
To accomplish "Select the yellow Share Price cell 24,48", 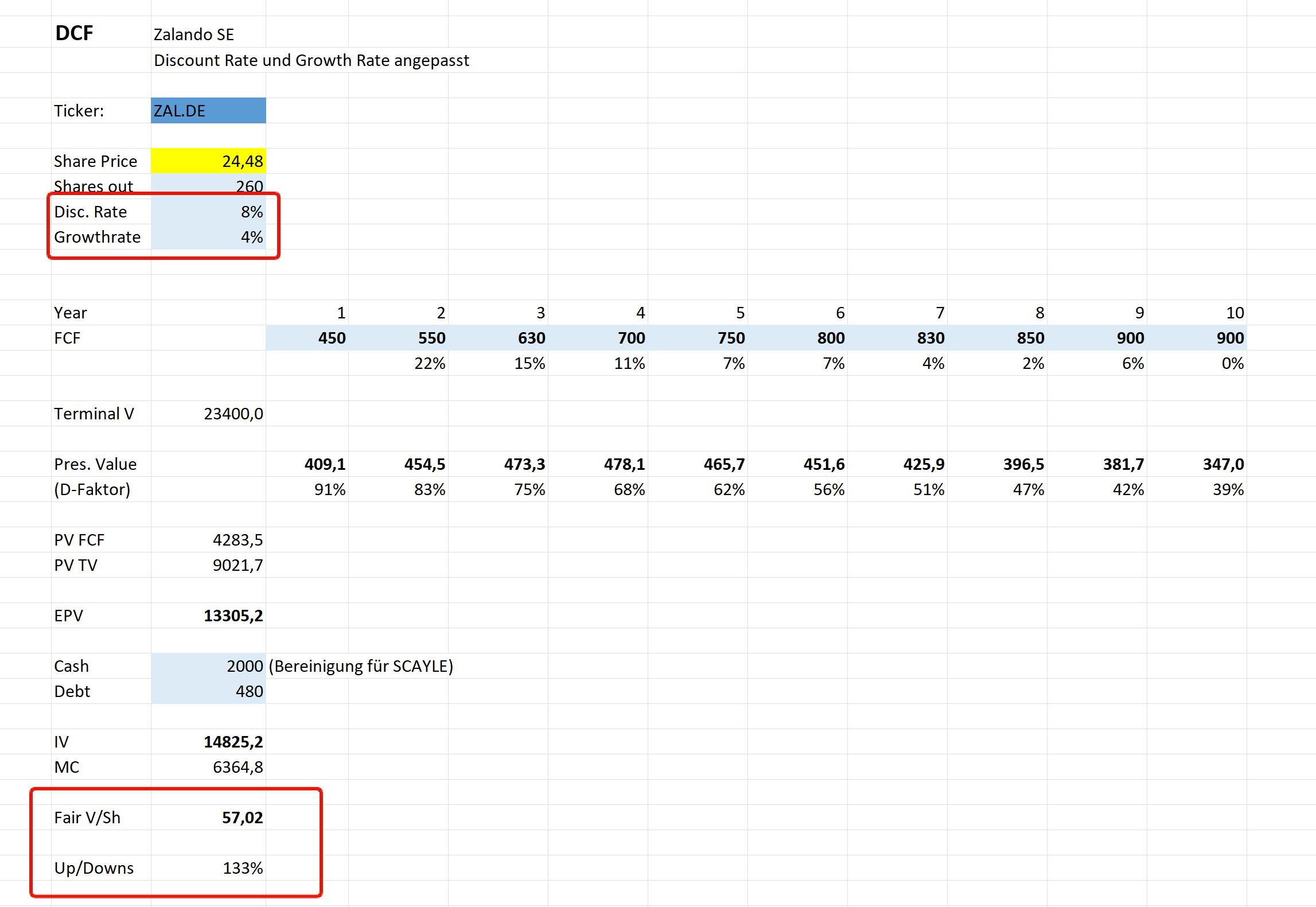I will coord(208,161).
